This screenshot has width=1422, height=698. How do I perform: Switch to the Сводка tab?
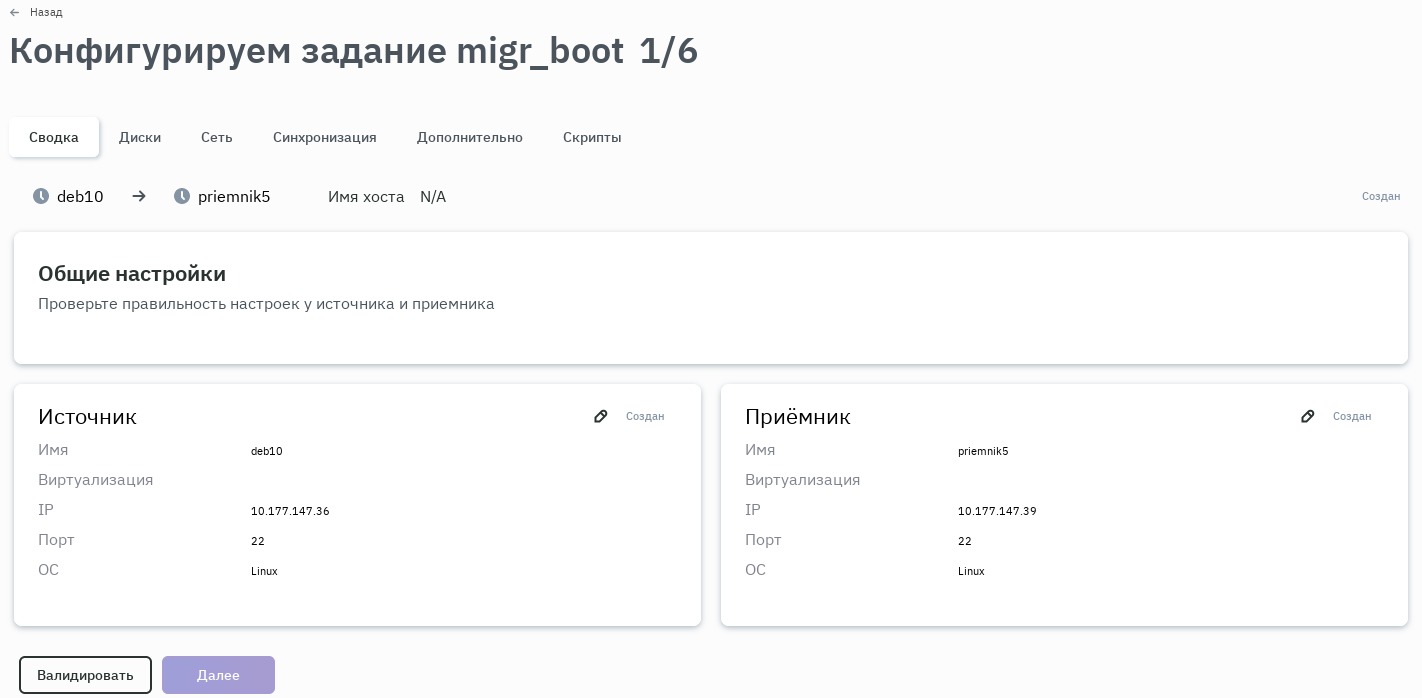[x=54, y=137]
